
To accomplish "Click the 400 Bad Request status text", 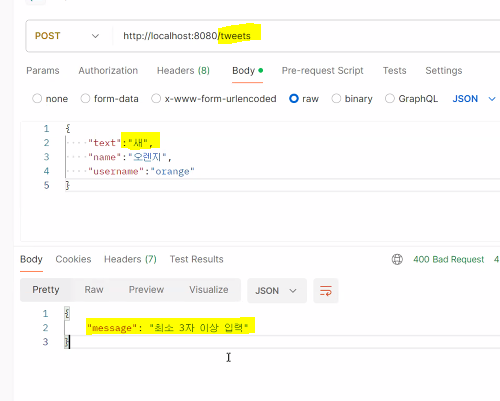I will point(449,259).
